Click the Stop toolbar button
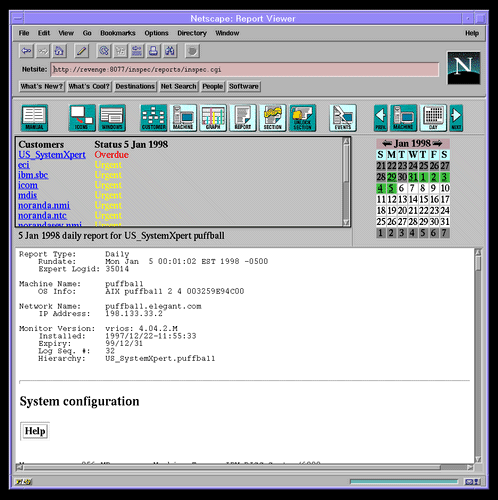Screen dimensions: 498x500 (x=192, y=51)
